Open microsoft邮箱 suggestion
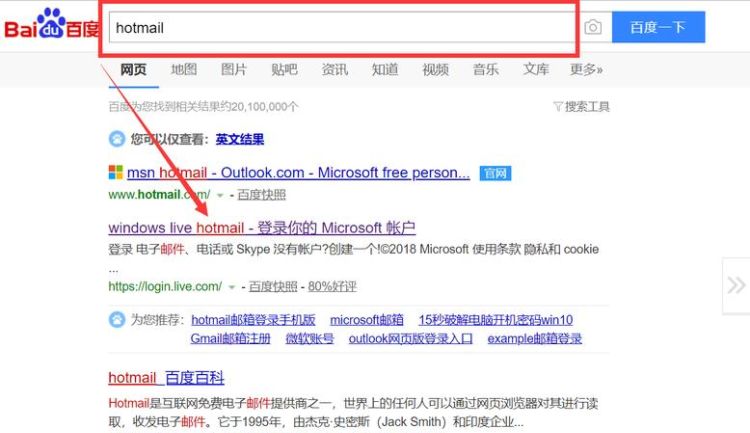 pyautogui.click(x=367, y=320)
